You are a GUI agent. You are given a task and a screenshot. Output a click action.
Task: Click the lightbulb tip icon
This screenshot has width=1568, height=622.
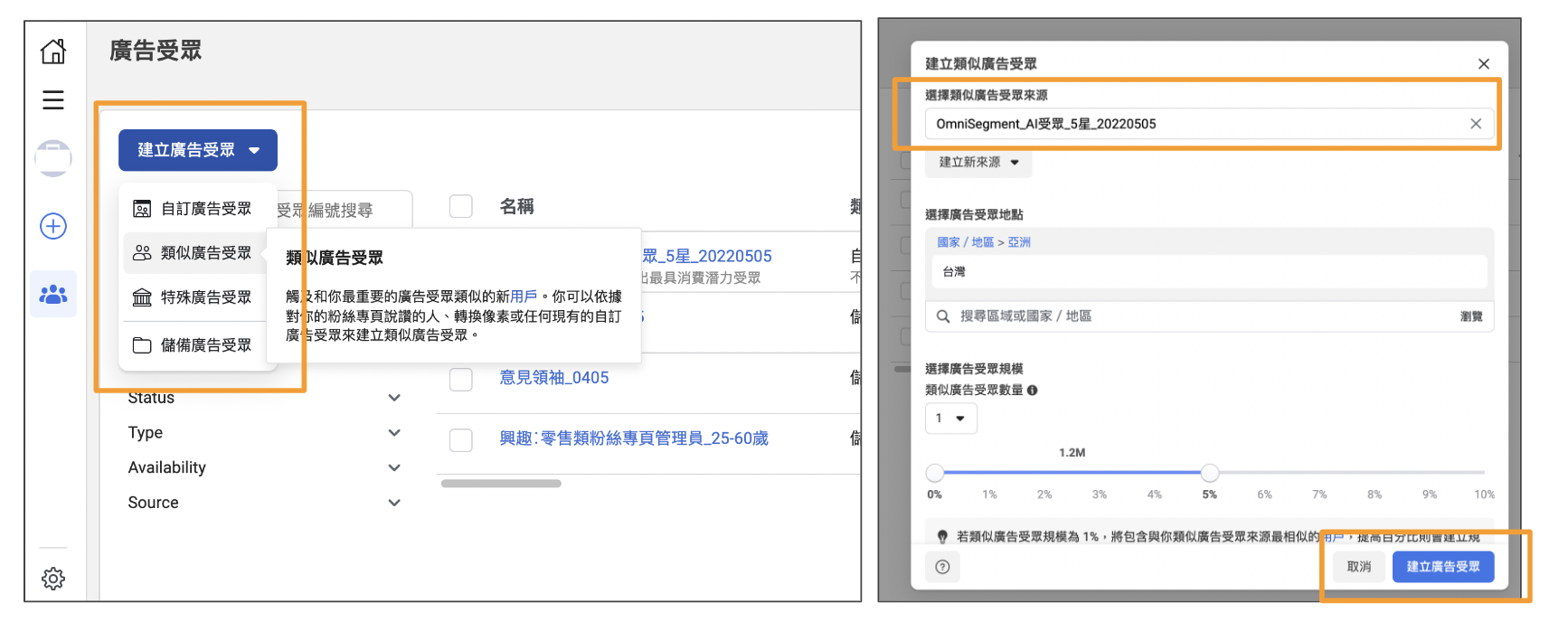pos(942,537)
